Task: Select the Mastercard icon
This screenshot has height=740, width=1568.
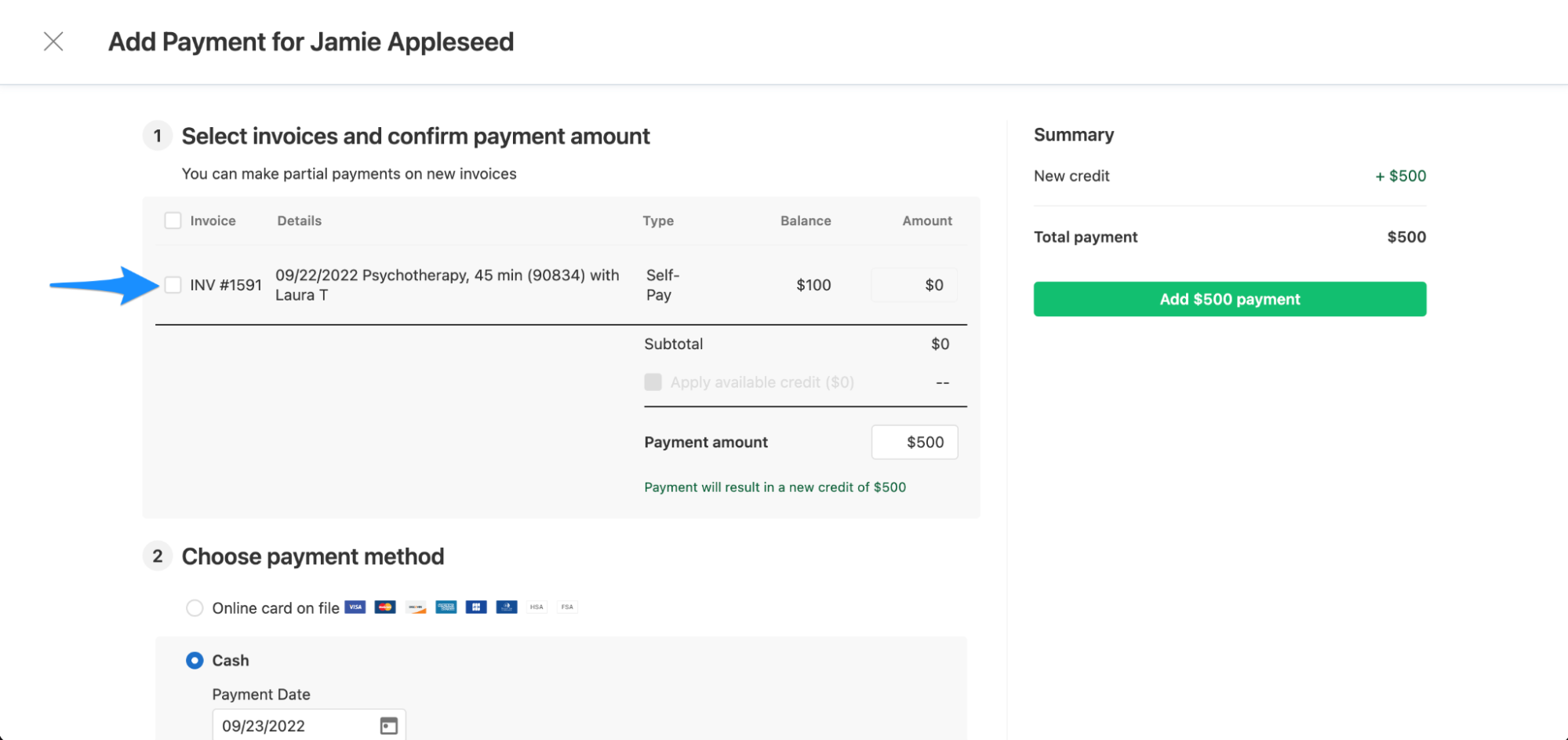Action: click(x=384, y=607)
